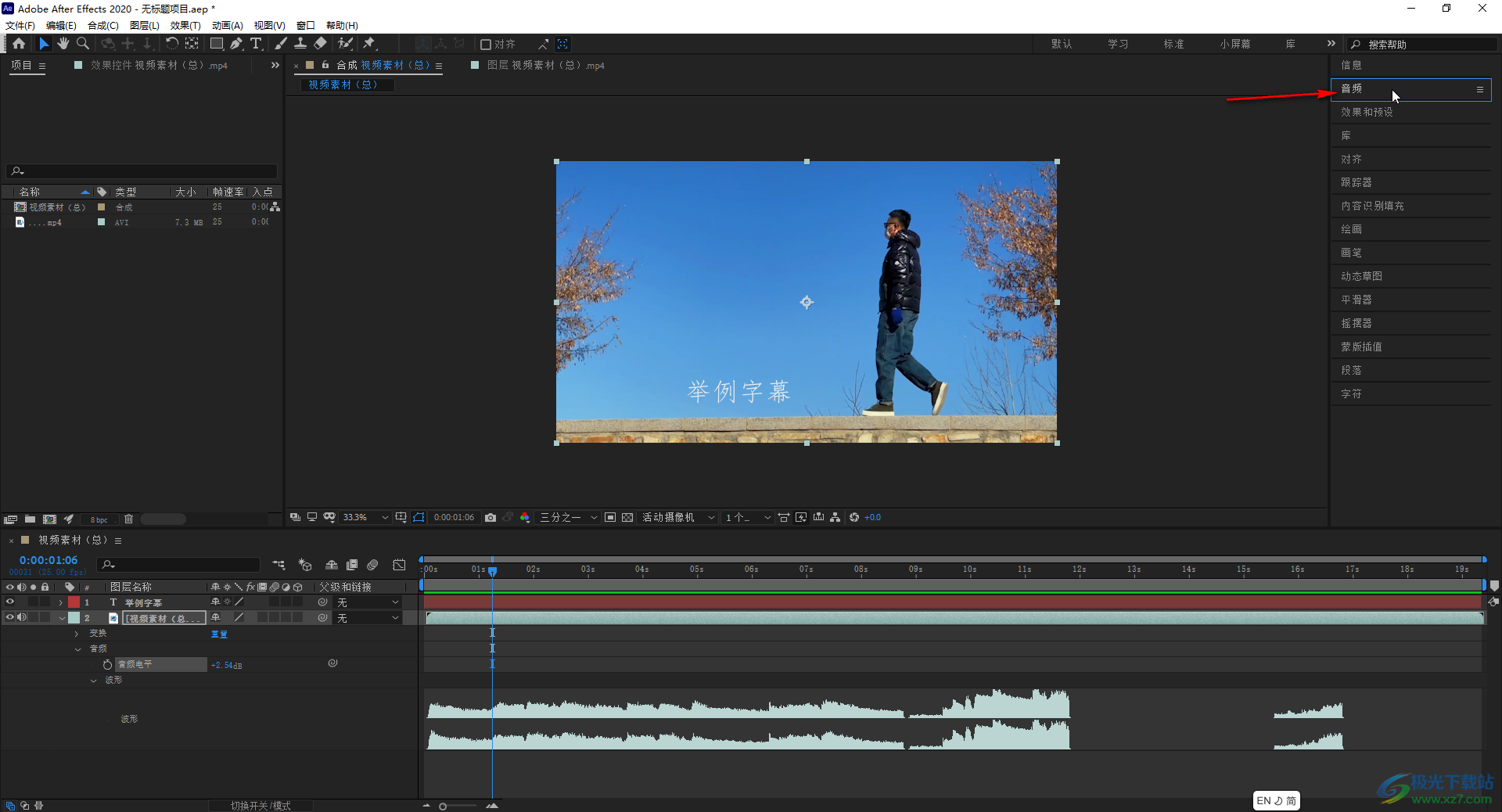Switch to the 学习 workspace
This screenshot has height=812, width=1502.
(x=1118, y=45)
